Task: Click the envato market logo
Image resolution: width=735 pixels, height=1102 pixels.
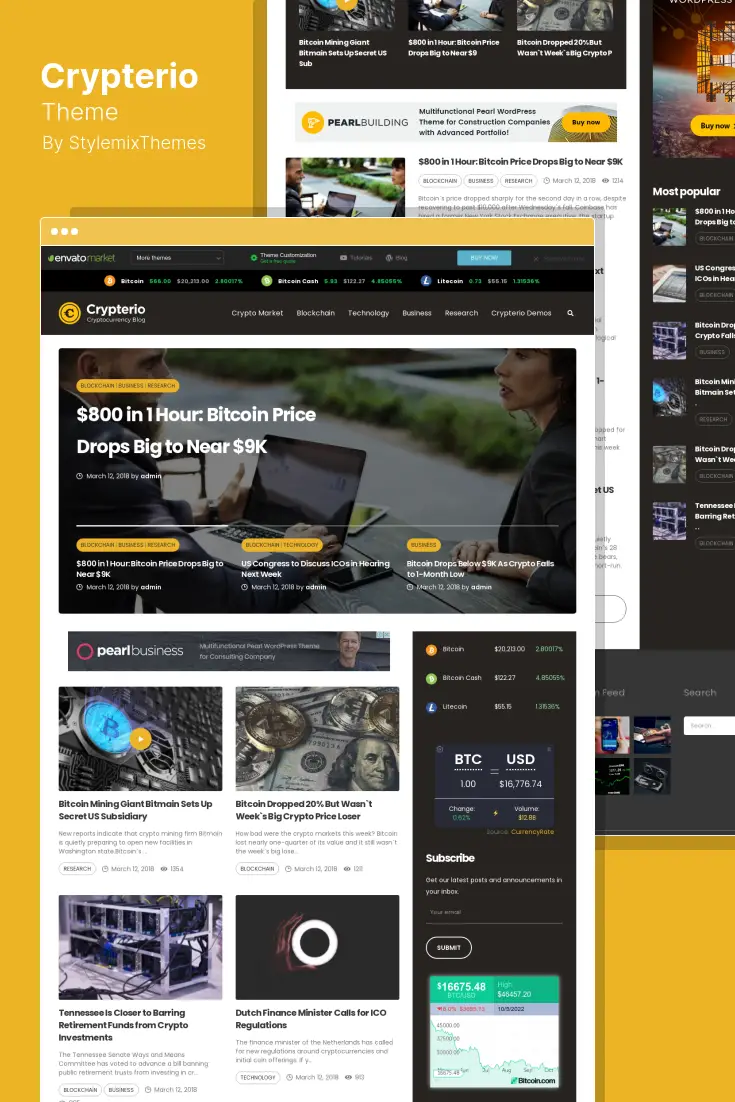Action: (82, 258)
